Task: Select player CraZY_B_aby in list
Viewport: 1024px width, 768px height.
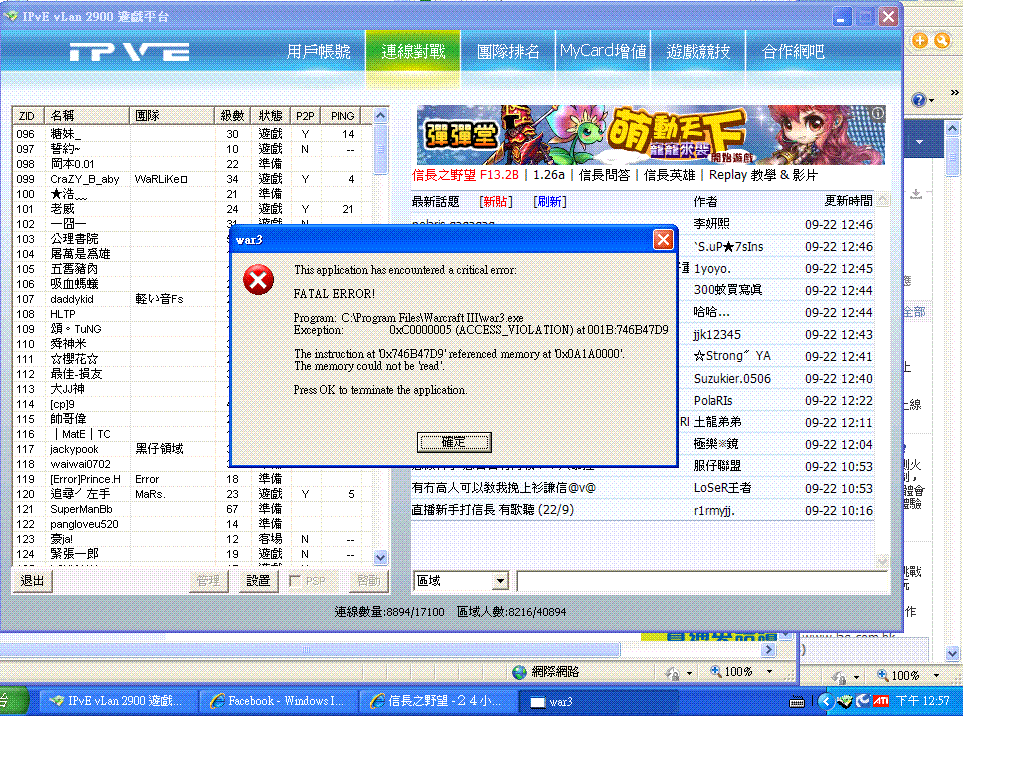Action: pos(193,179)
